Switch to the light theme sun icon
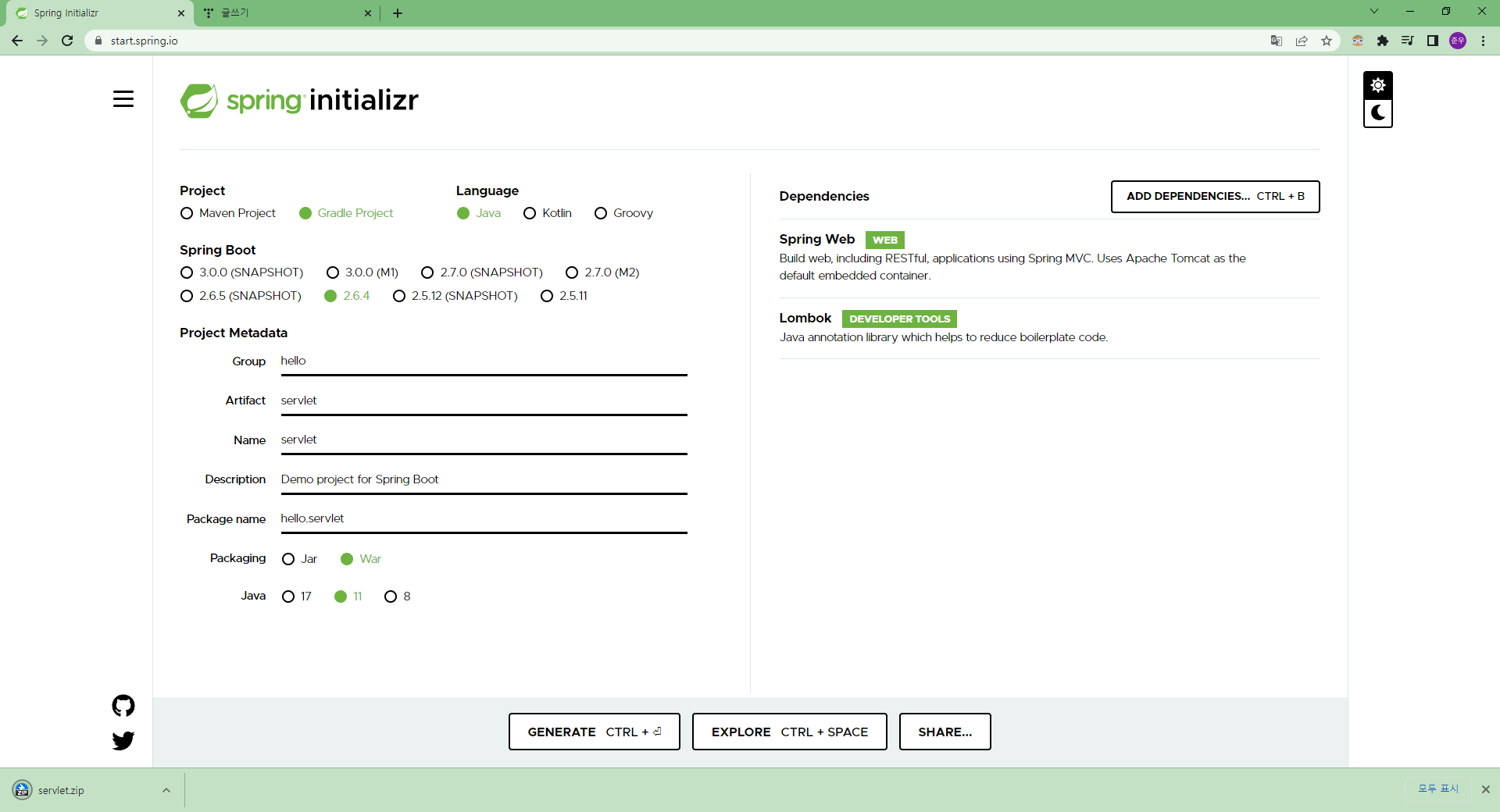The image size is (1500, 812). click(1378, 85)
